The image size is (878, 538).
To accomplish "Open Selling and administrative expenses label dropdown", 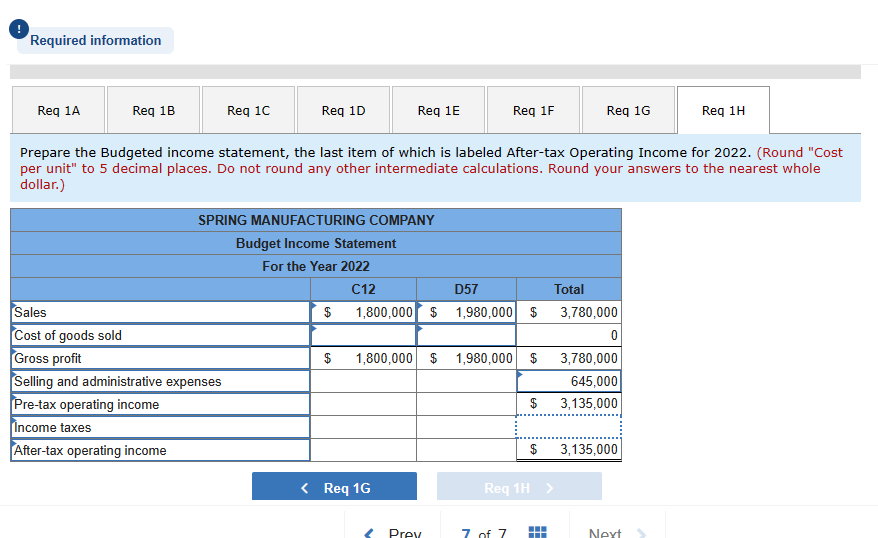I will 160,381.
